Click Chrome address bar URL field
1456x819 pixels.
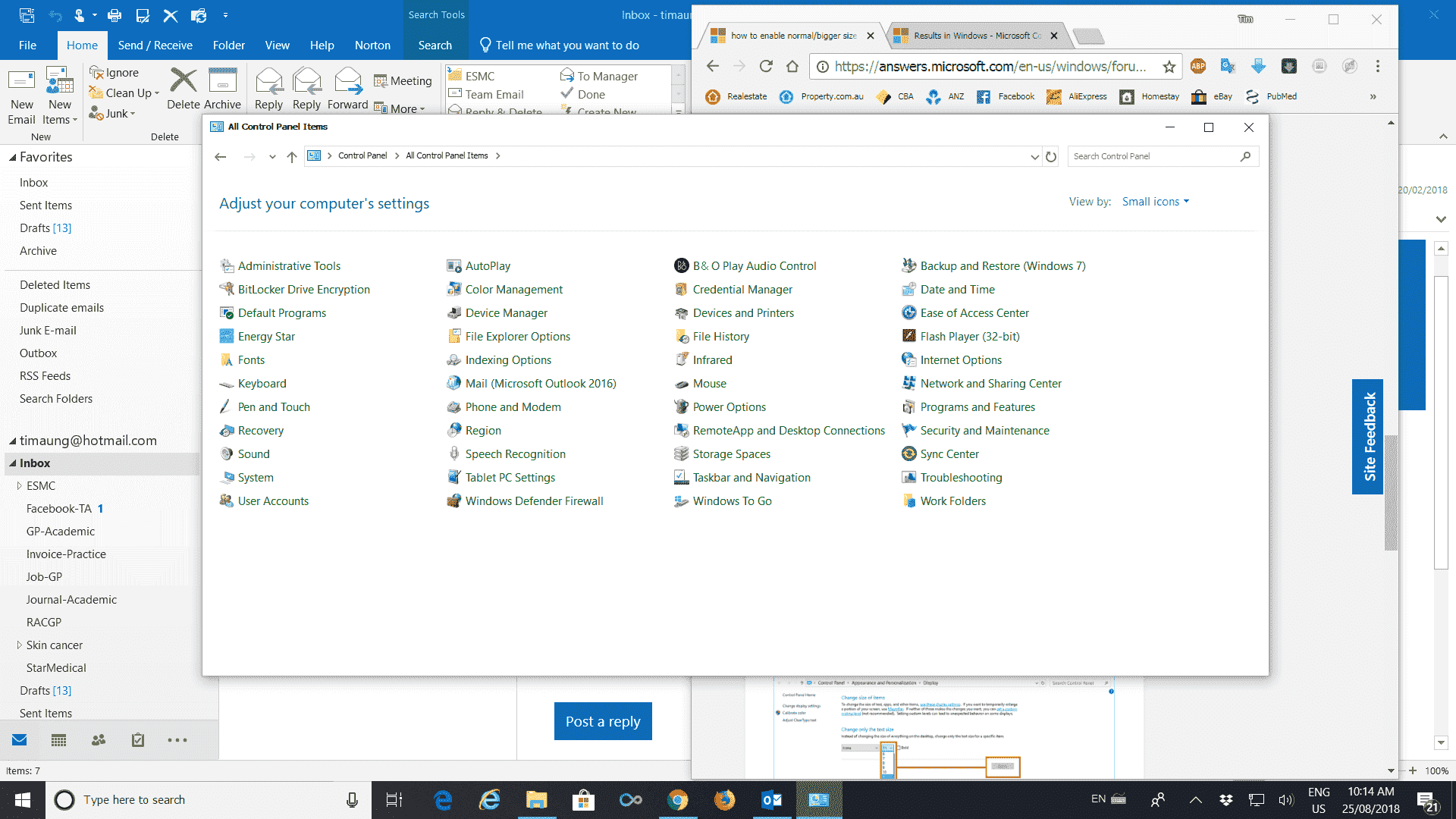(x=990, y=67)
